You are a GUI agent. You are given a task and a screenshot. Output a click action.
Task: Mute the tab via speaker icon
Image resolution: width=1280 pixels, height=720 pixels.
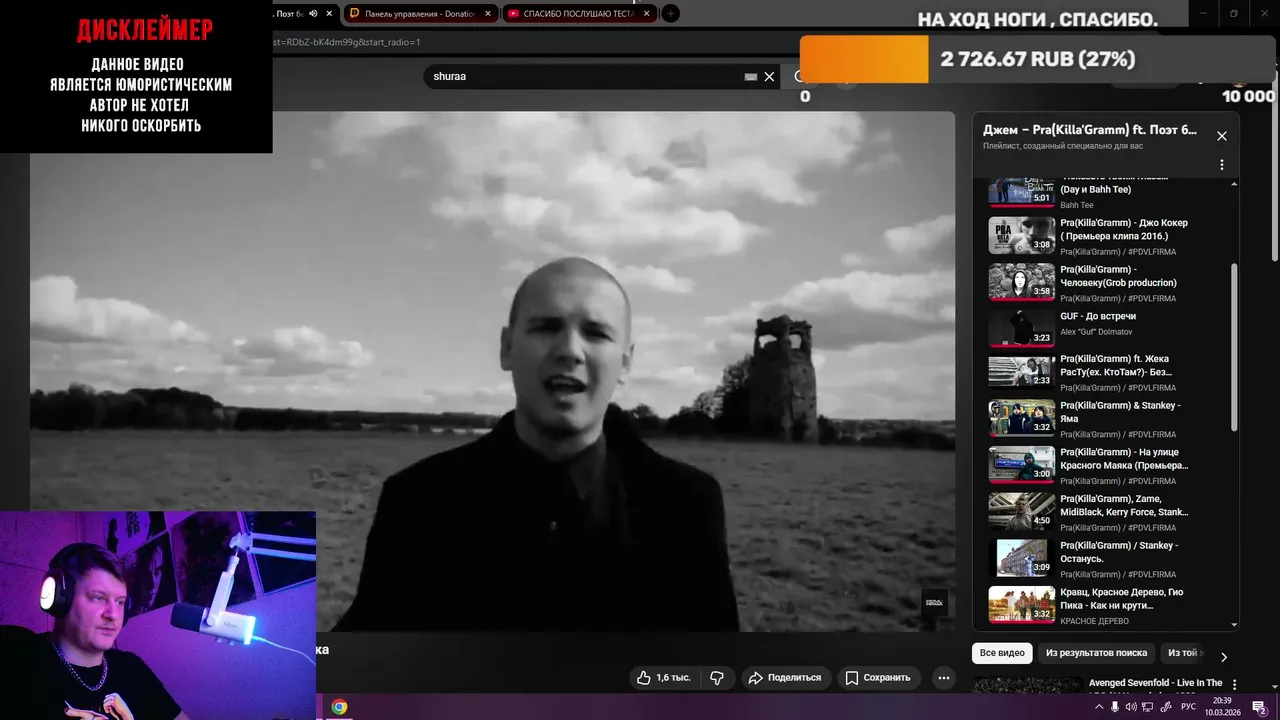[313, 14]
